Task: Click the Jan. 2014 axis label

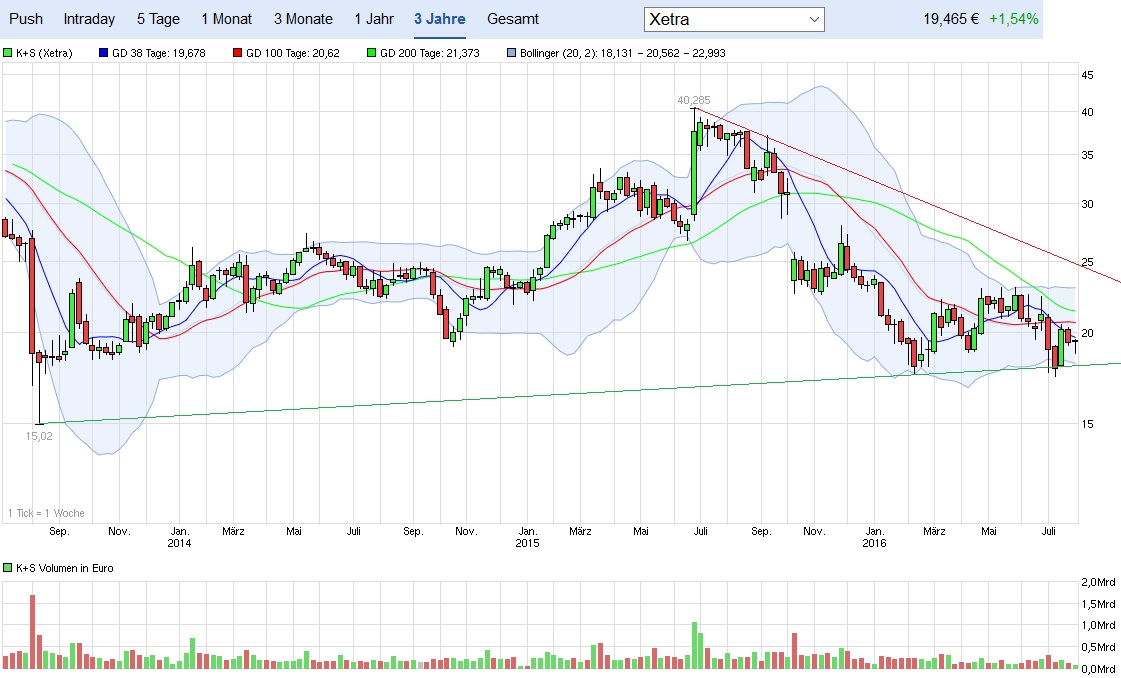Action: [x=179, y=537]
